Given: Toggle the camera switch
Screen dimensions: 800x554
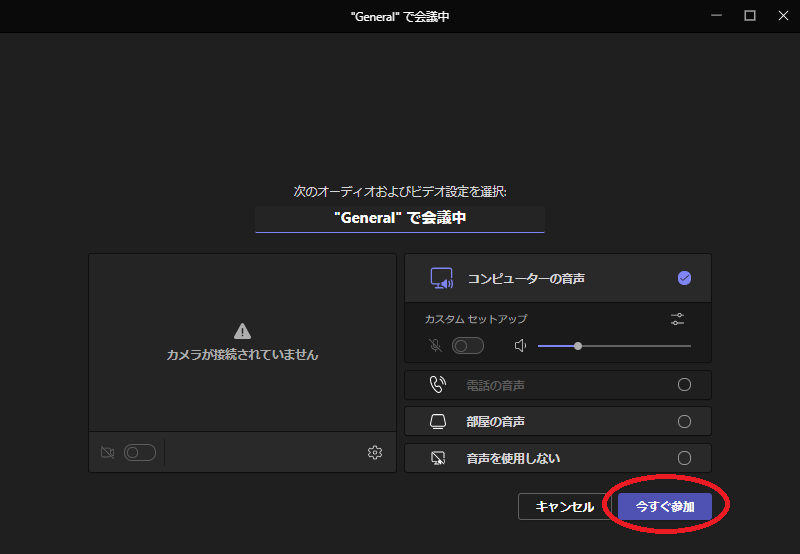Looking at the screenshot, I should [x=140, y=452].
